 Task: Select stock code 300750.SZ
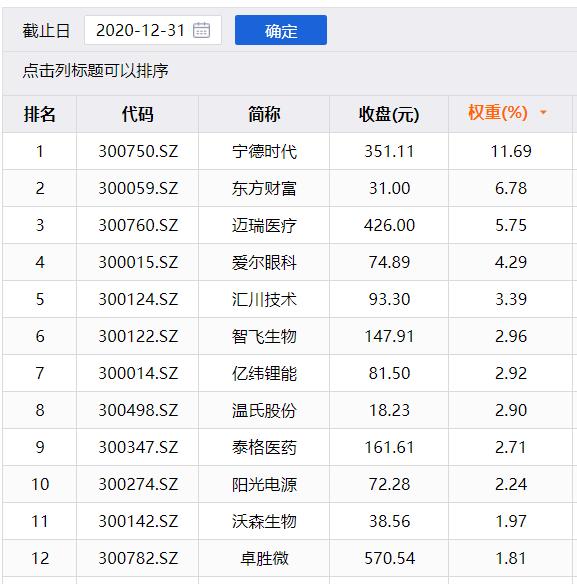(x=138, y=151)
